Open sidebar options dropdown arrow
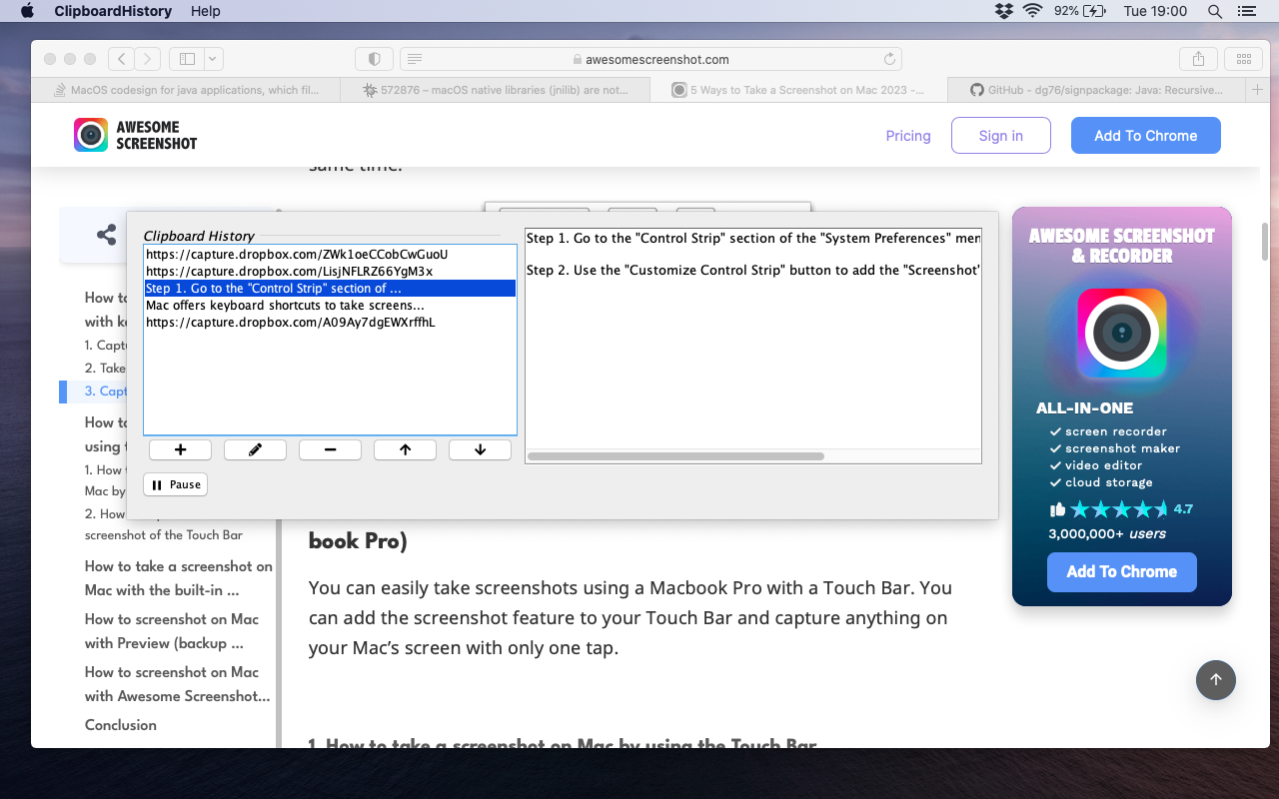The image size is (1279, 799). coord(214,59)
